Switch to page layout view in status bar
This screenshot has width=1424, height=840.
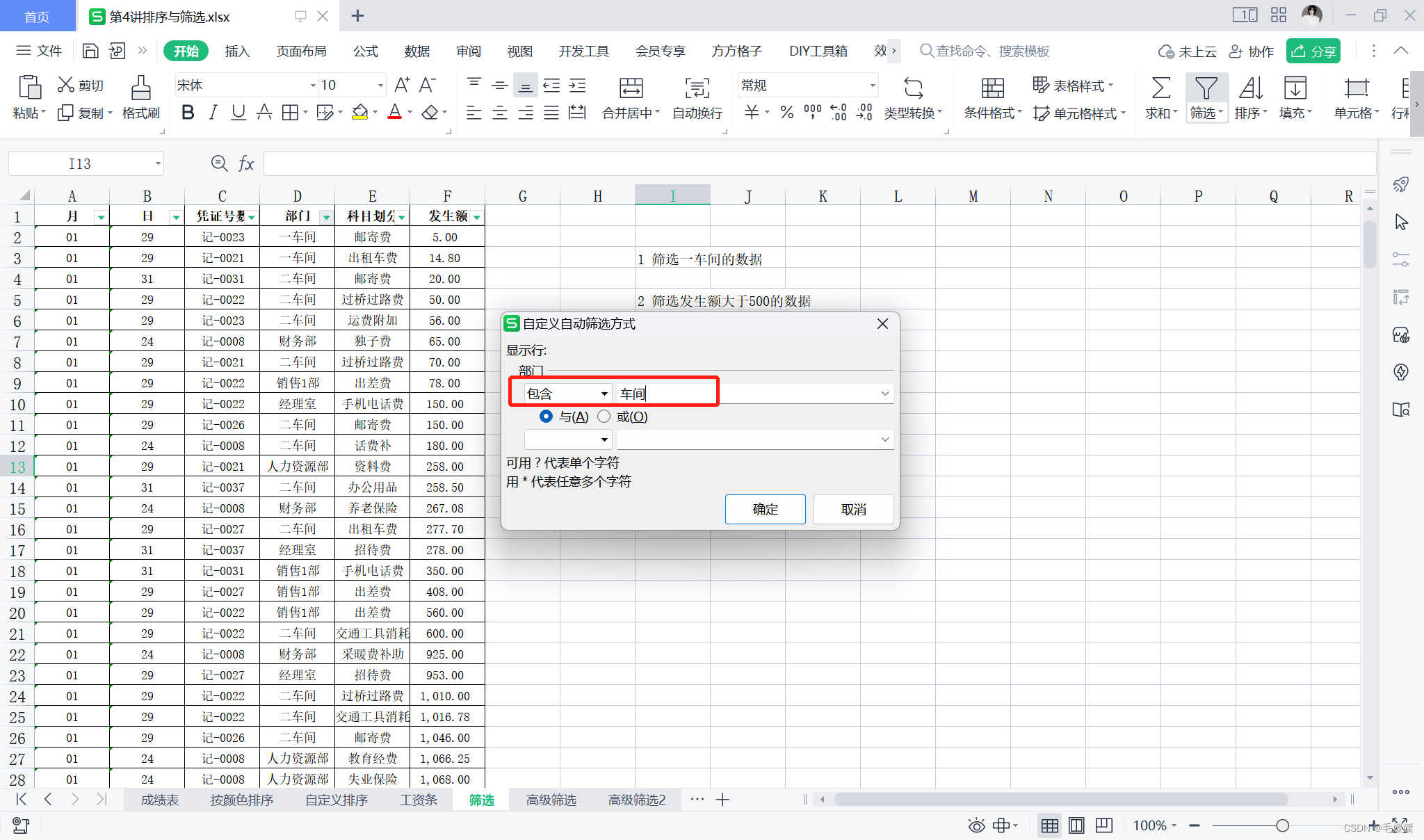pos(1076,825)
